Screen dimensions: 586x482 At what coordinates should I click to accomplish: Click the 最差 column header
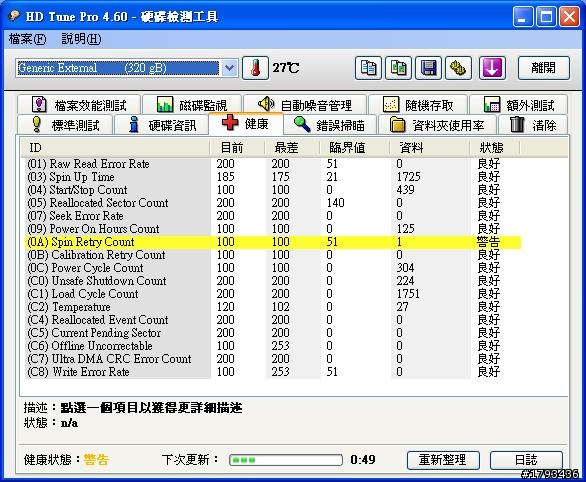292,148
